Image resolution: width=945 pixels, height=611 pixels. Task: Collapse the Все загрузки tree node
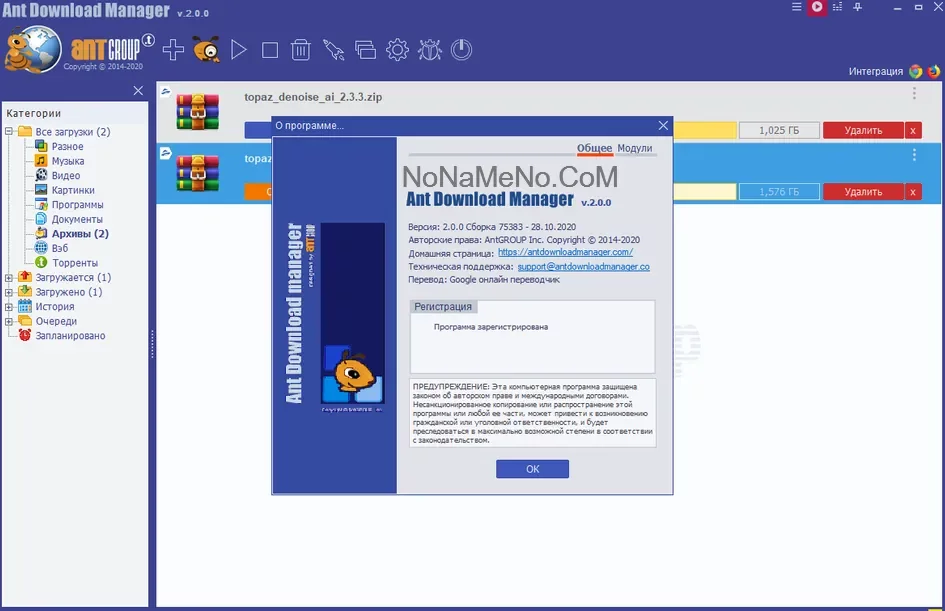coord(10,132)
